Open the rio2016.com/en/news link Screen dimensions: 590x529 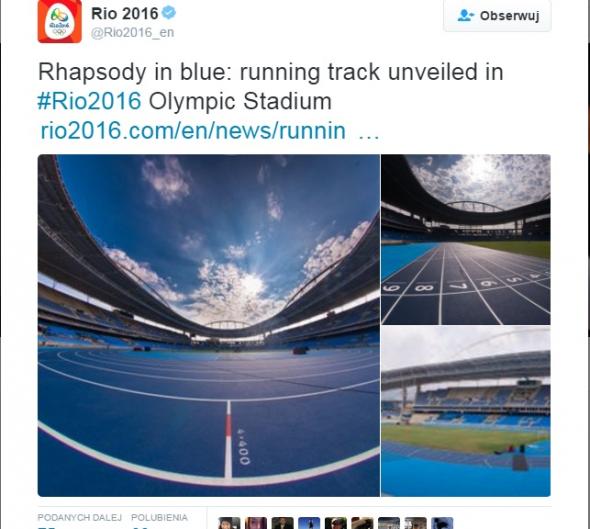(x=193, y=131)
